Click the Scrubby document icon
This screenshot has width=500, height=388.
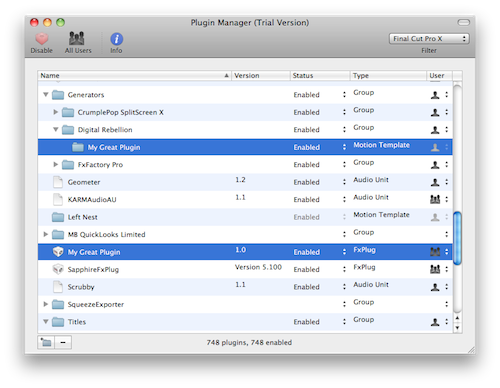58,287
